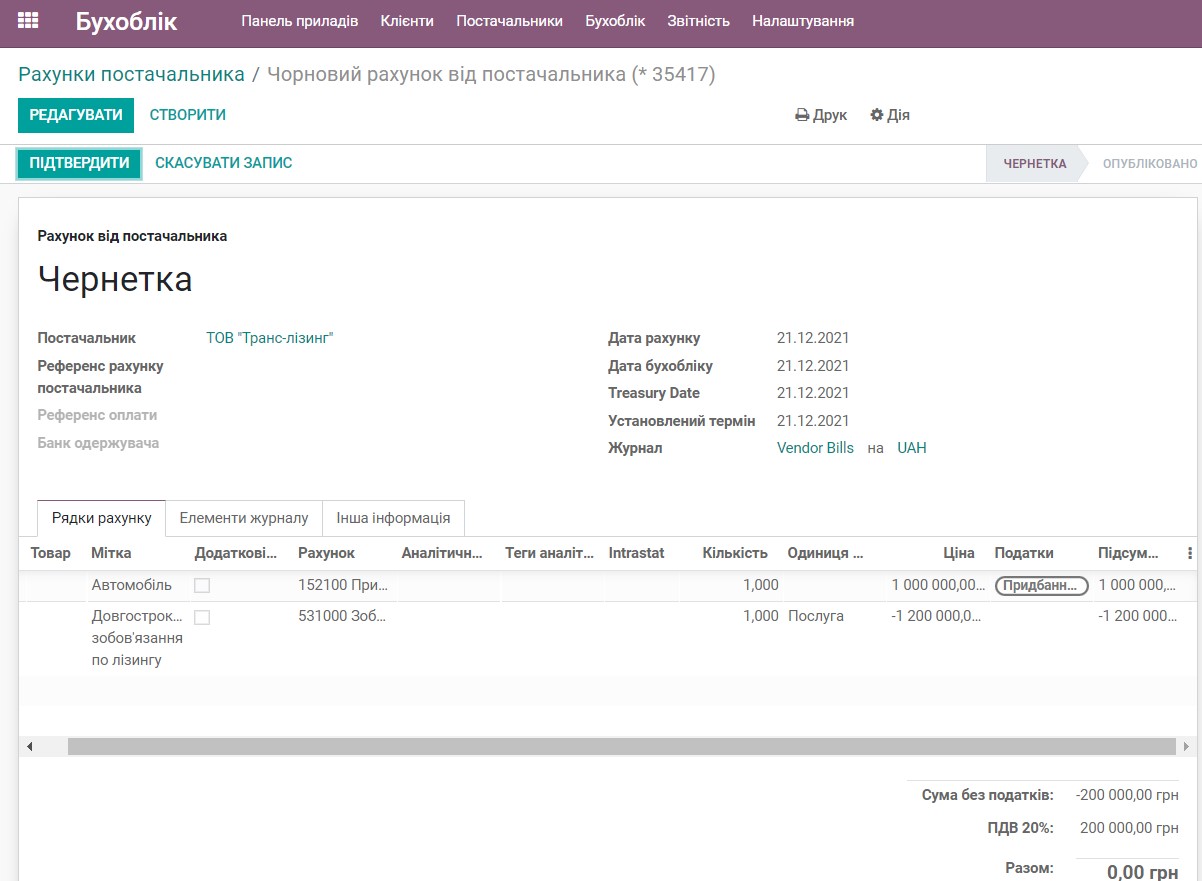
Task: Toggle the checkbox in the lease liability row
Action: point(202,616)
